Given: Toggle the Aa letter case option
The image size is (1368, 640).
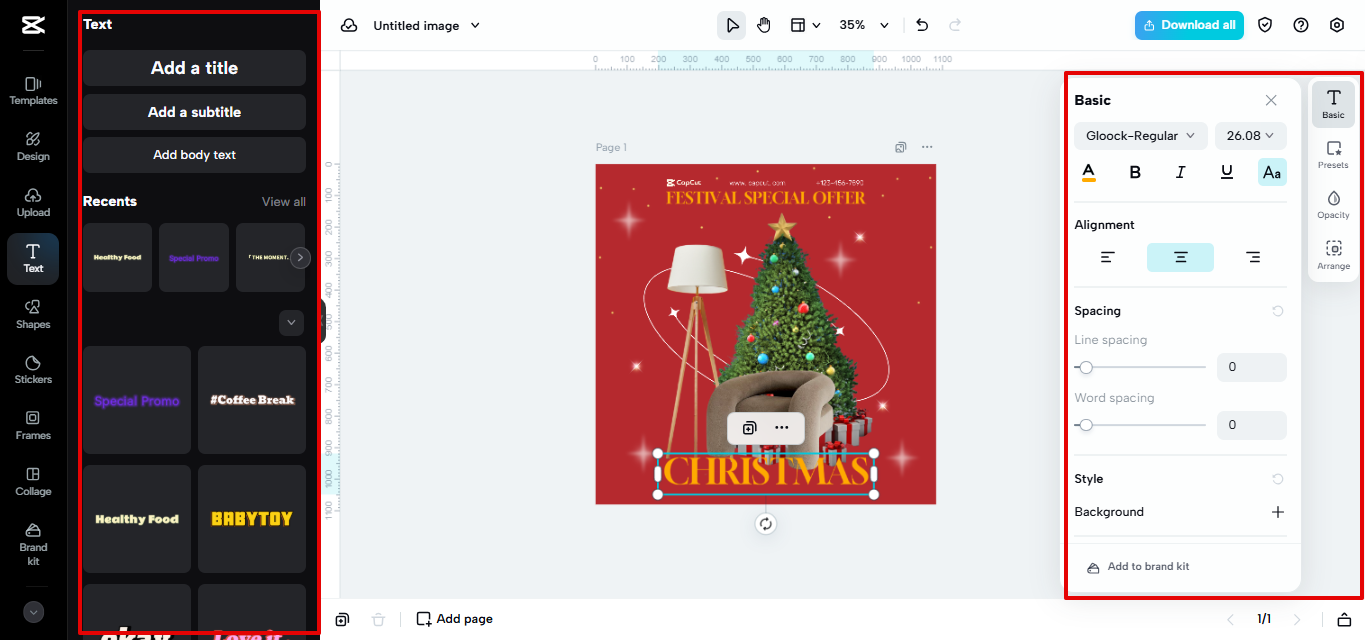Looking at the screenshot, I should tap(1272, 172).
